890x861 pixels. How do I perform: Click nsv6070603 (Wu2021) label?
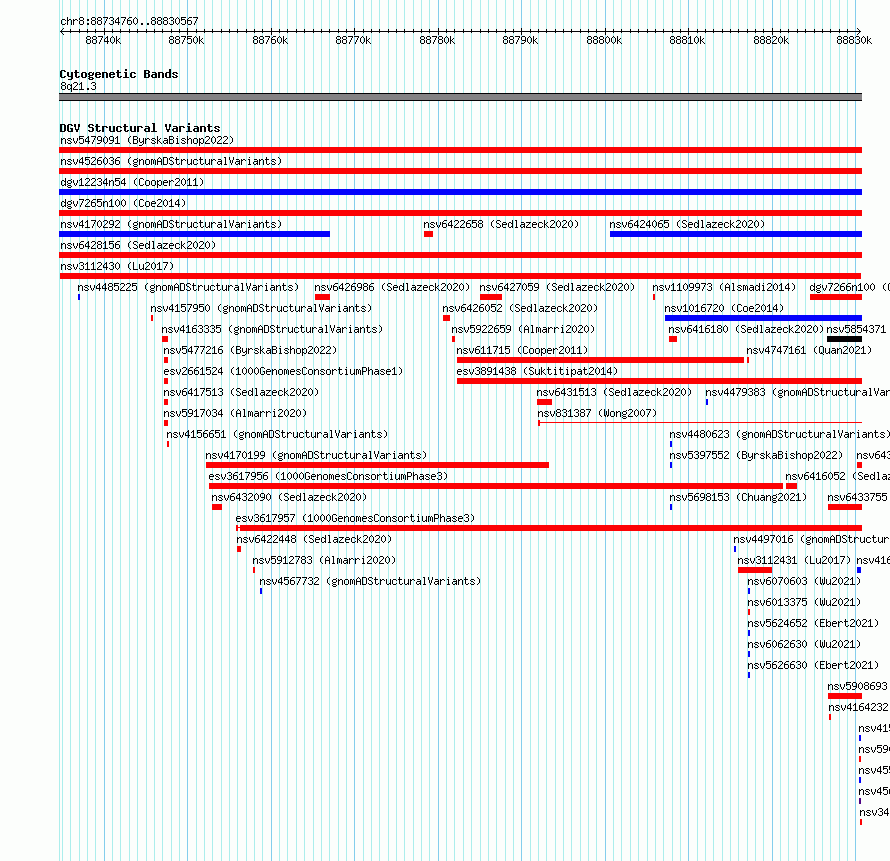(x=804, y=581)
